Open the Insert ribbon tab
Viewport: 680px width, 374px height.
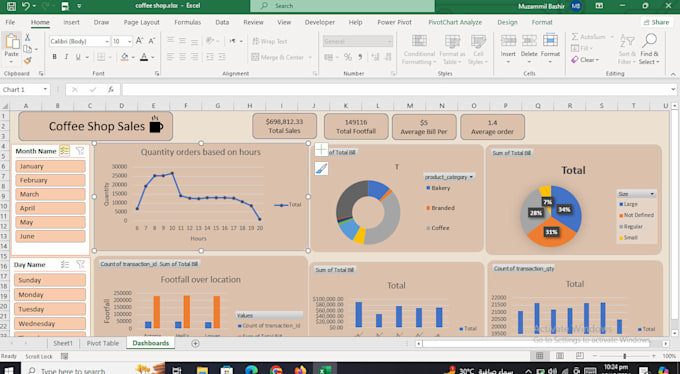click(71, 22)
